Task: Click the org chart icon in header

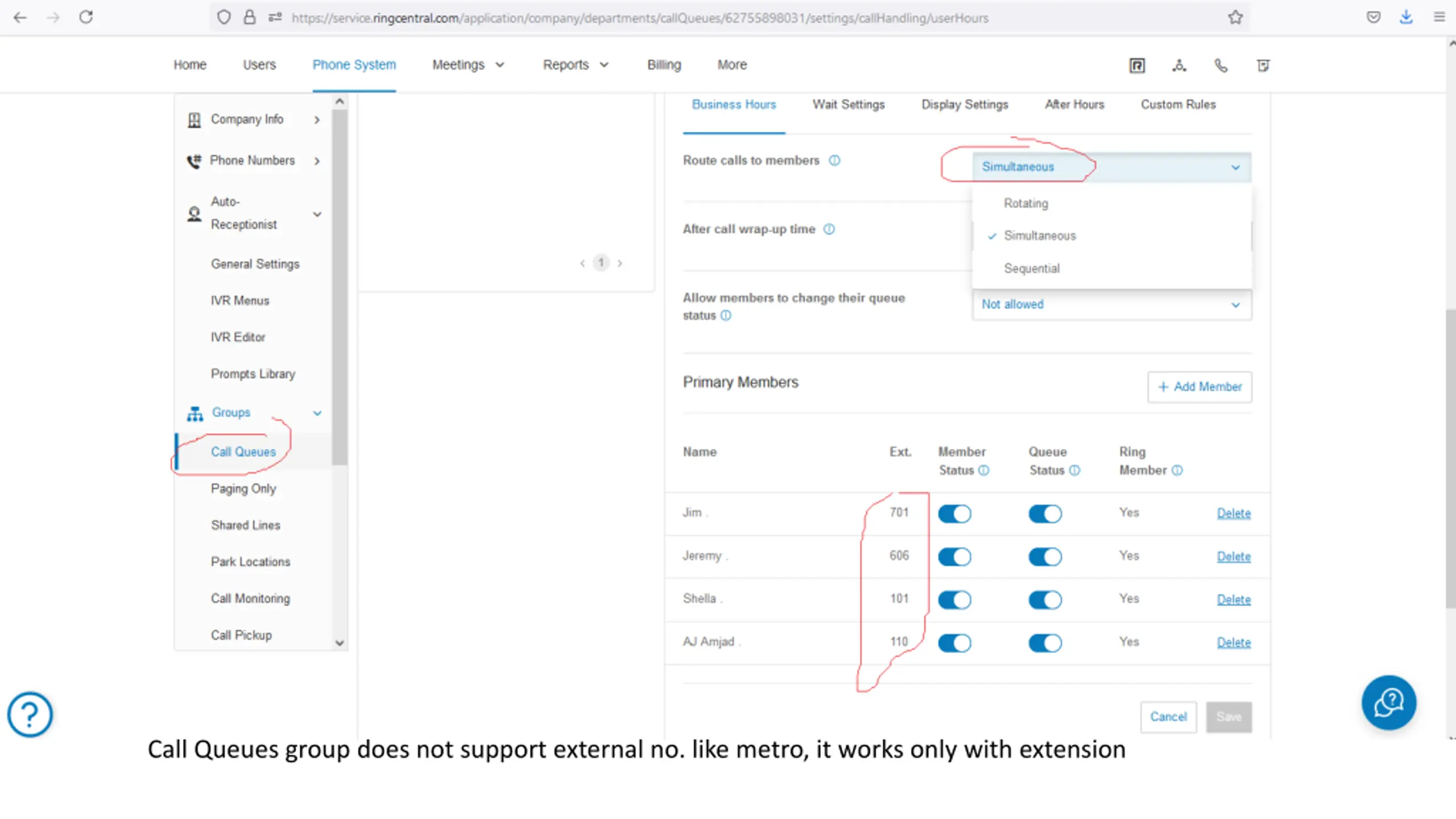Action: pos(1179,65)
